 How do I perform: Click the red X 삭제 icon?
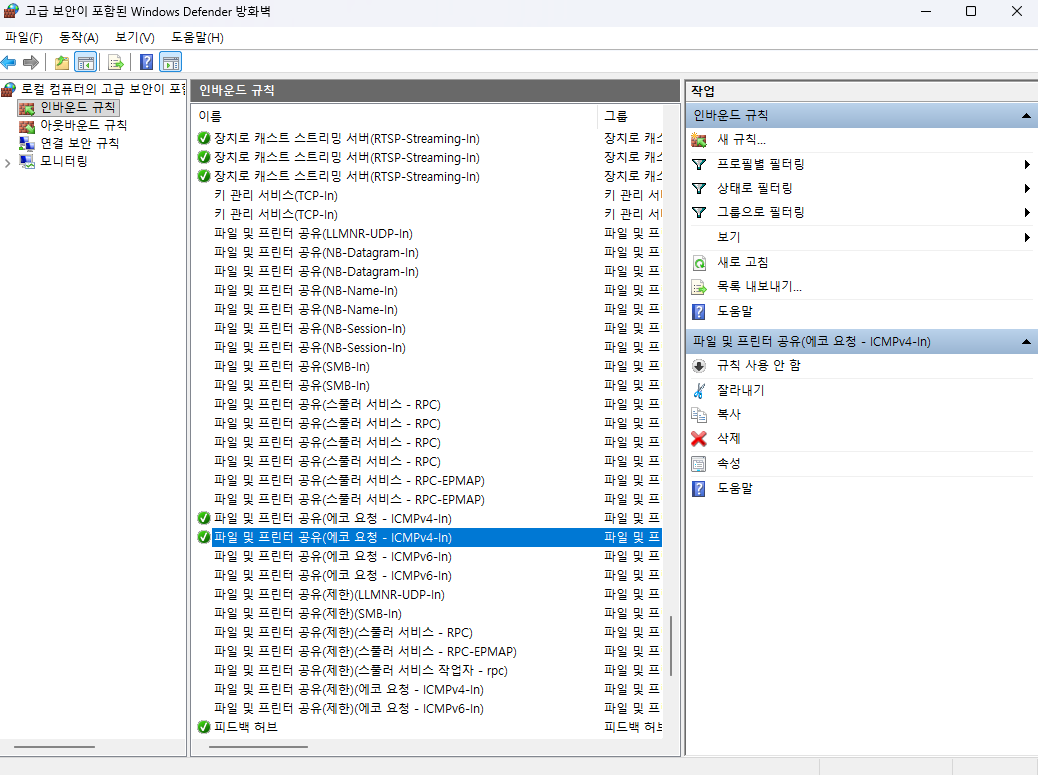click(x=699, y=439)
